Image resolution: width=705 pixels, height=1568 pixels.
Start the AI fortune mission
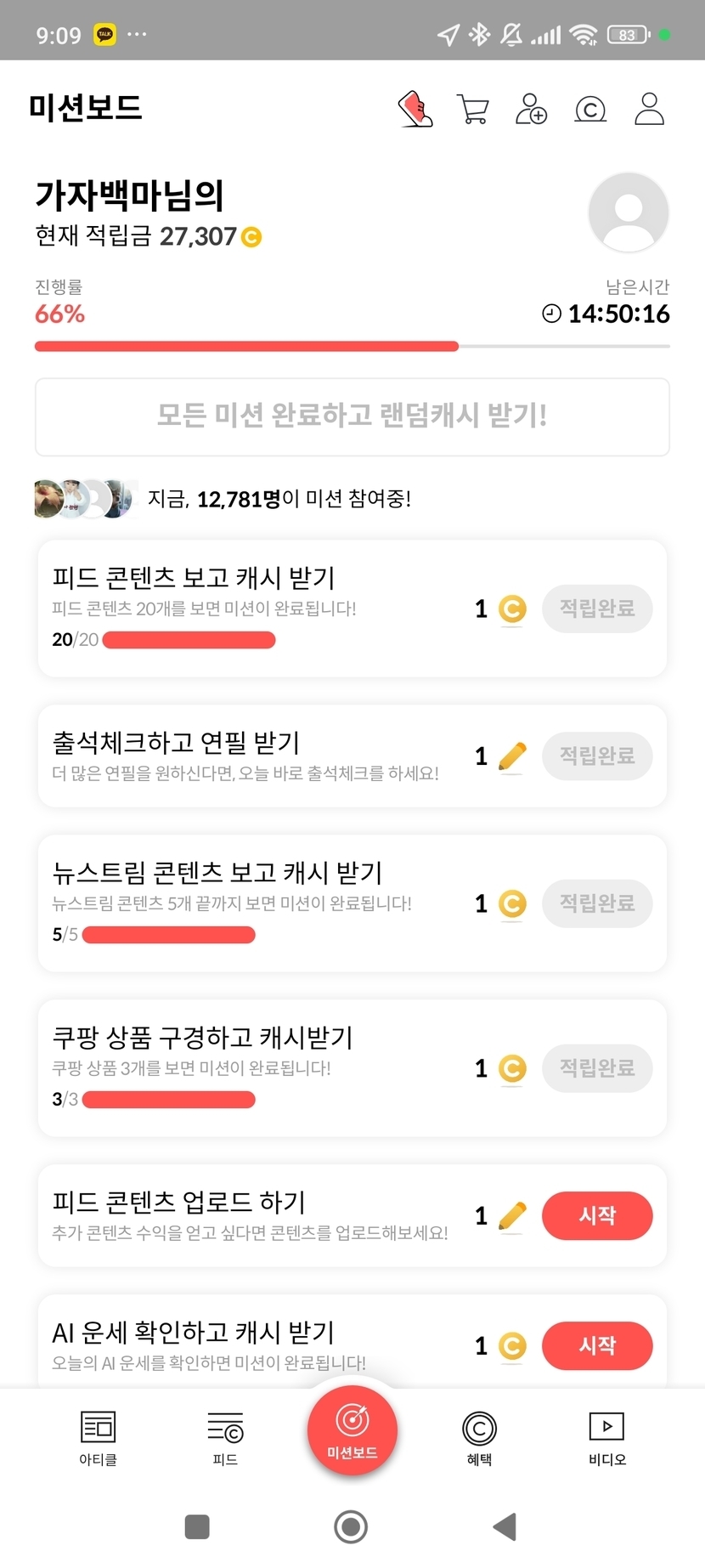pyautogui.click(x=596, y=1345)
